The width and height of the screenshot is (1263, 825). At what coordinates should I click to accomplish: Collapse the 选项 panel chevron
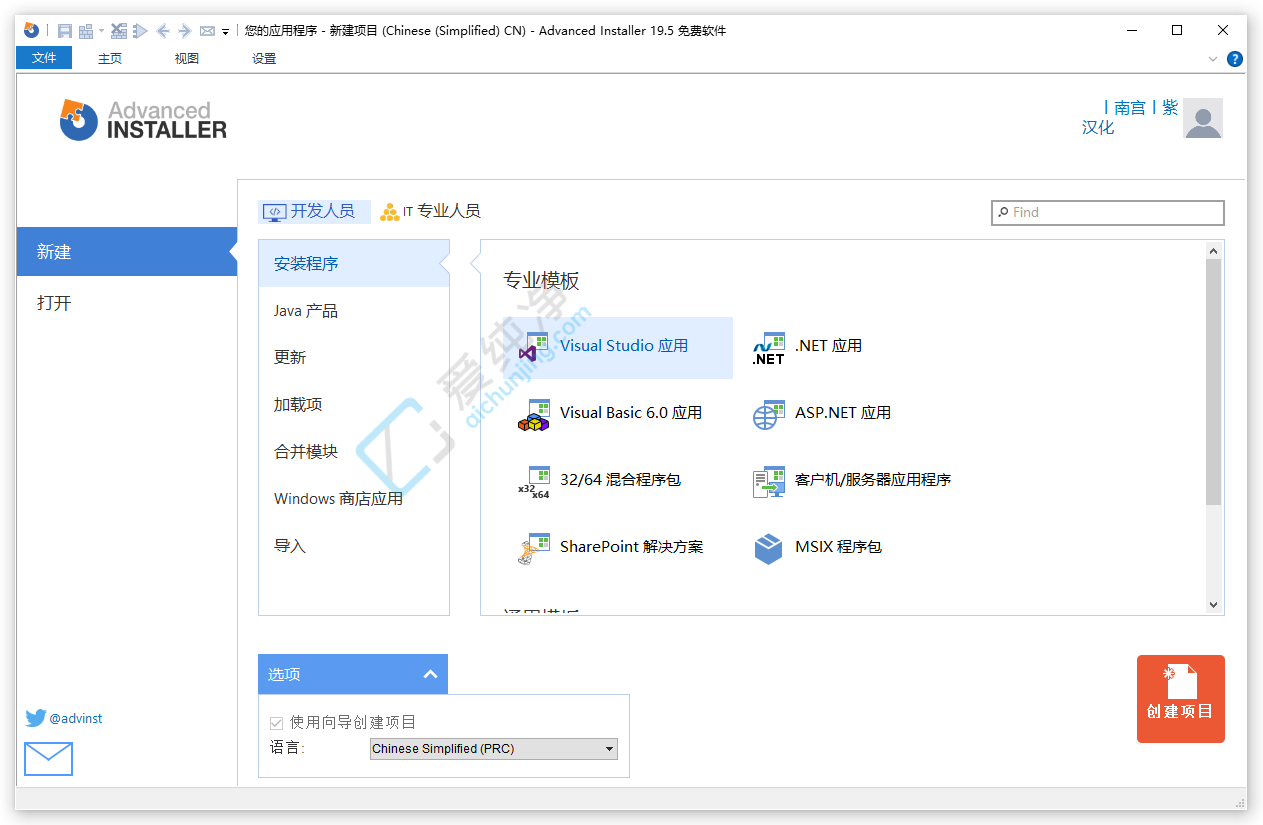tap(430, 674)
